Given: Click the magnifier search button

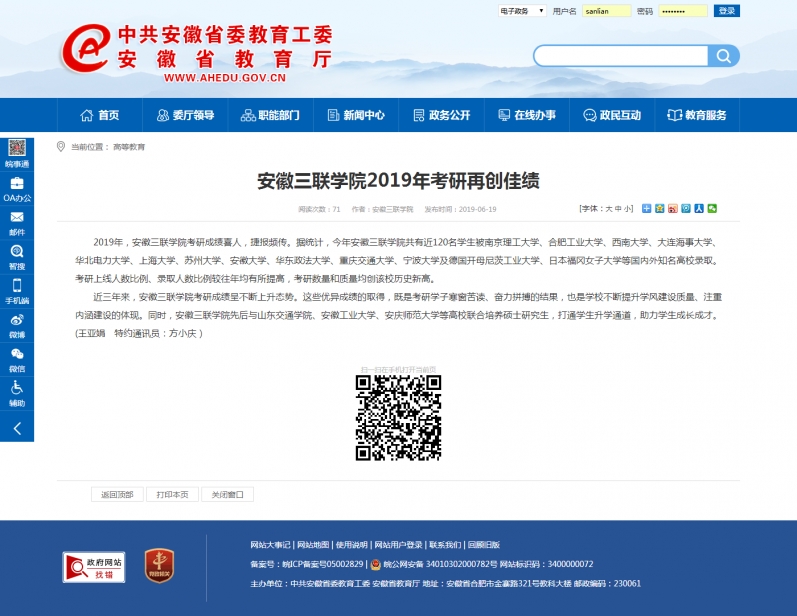Looking at the screenshot, I should tap(723, 56).
